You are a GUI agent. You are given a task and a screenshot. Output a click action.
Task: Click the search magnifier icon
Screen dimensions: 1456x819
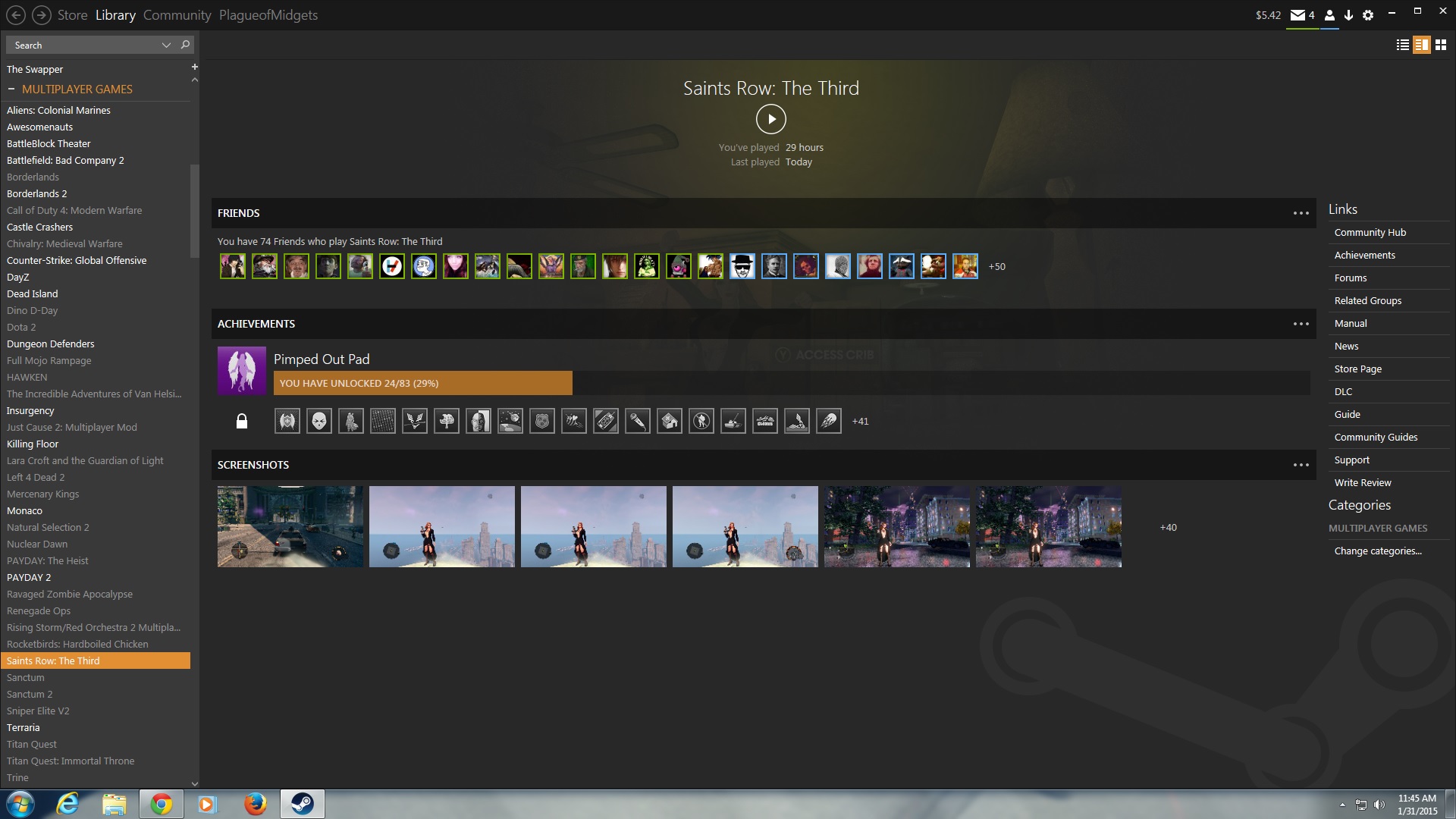coord(185,45)
